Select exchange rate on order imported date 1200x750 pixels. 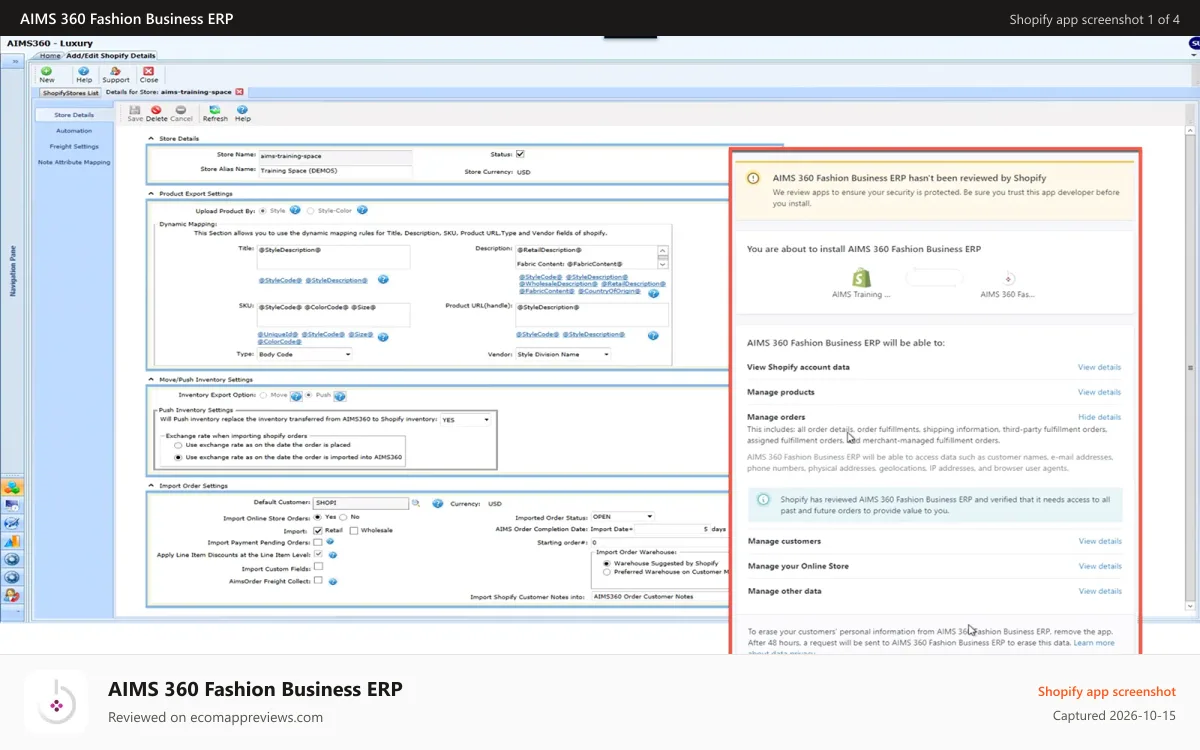(x=179, y=456)
